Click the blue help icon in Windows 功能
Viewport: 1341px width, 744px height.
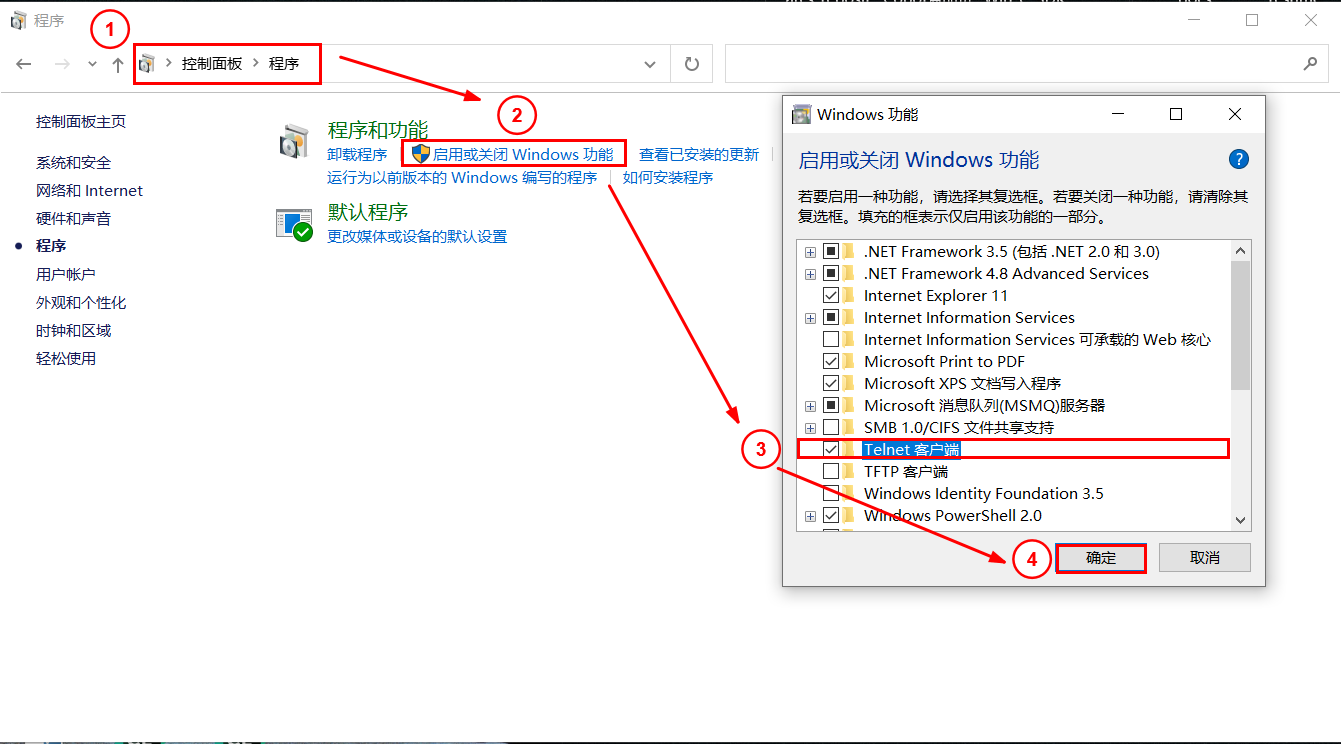pyautogui.click(x=1238, y=159)
